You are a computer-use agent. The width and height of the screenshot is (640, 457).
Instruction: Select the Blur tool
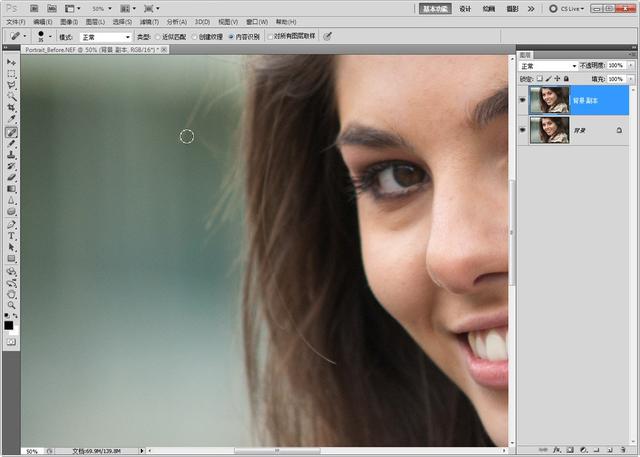click(11, 200)
